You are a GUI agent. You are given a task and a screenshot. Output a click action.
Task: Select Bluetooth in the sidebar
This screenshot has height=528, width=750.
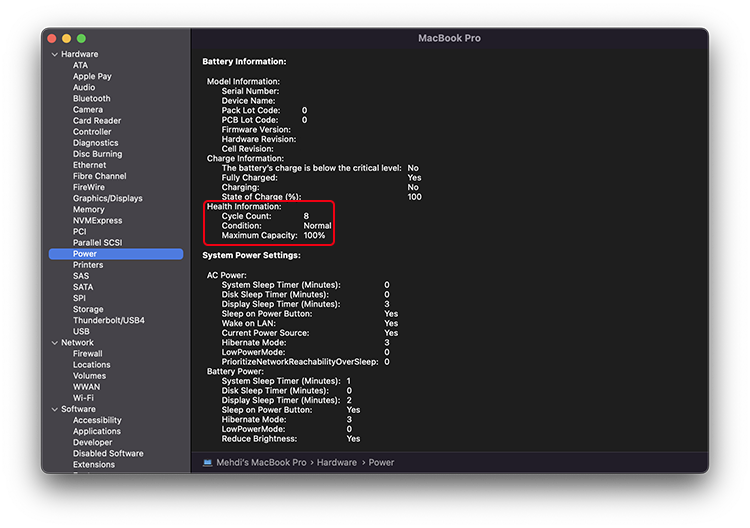click(x=91, y=99)
